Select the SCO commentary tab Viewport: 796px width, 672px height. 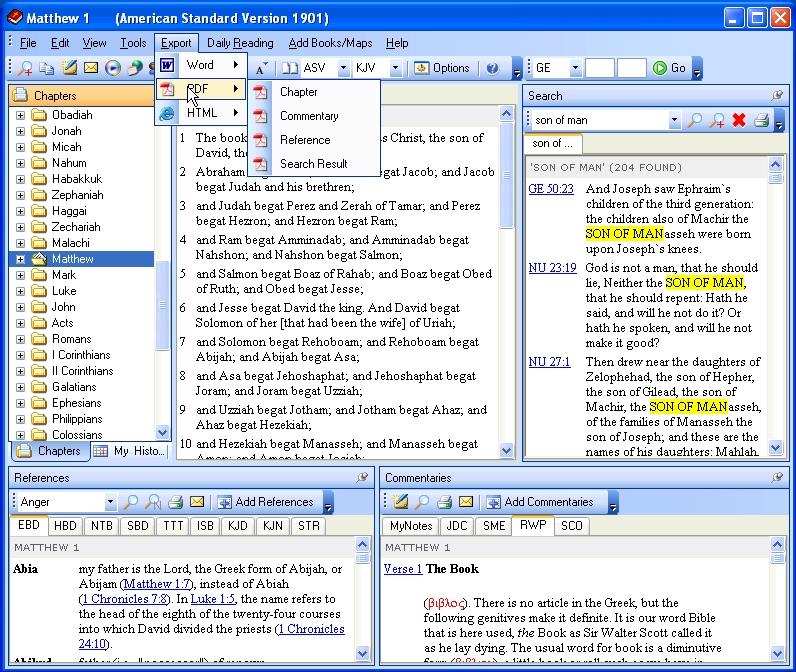[x=572, y=526]
